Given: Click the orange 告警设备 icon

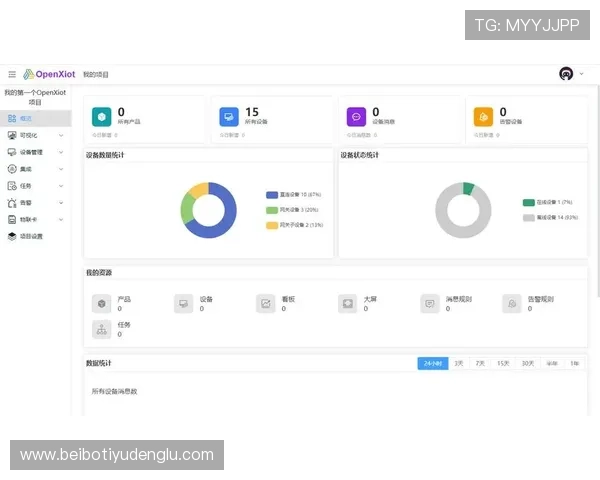Looking at the screenshot, I should [483, 116].
